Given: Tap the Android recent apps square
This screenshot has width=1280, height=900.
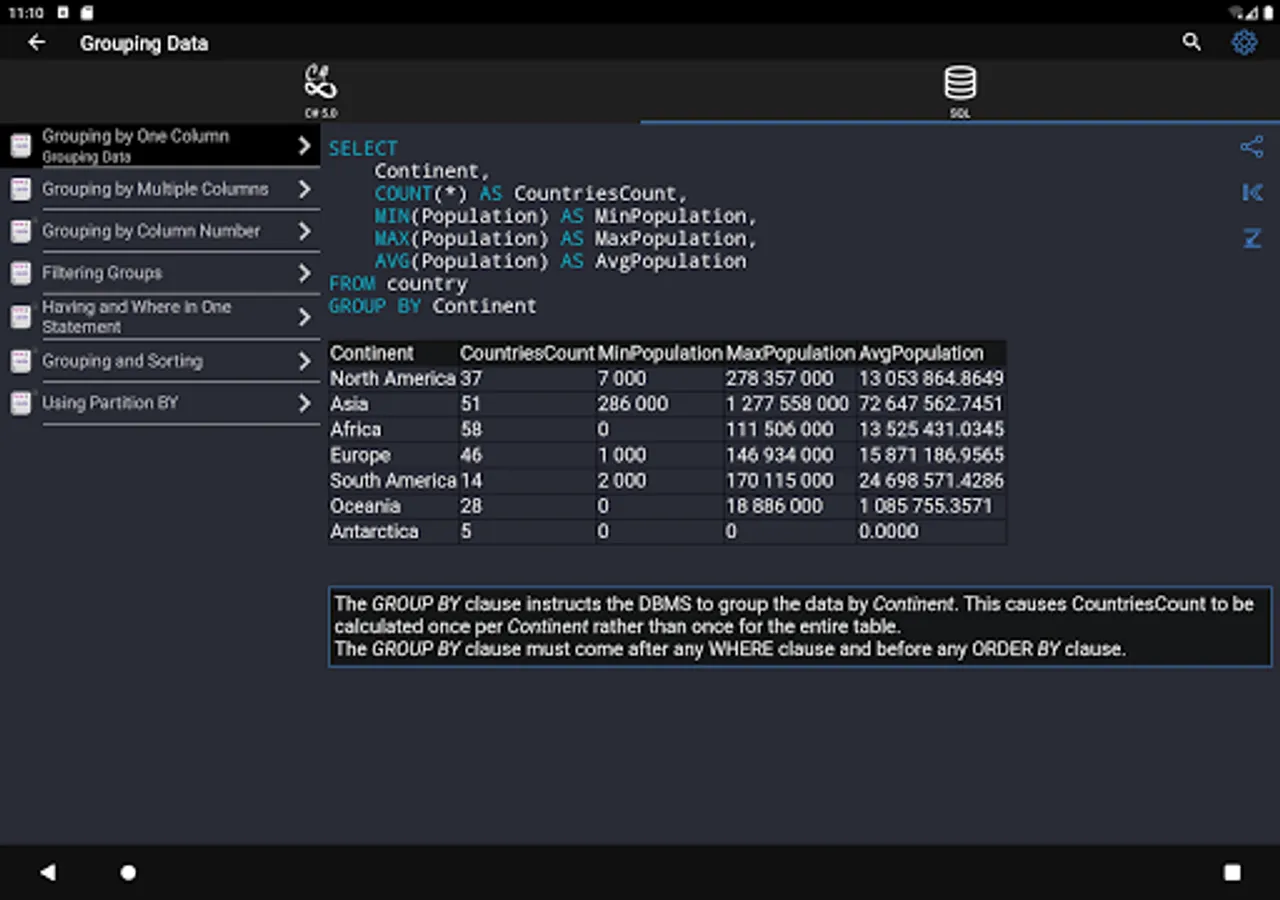Looking at the screenshot, I should [x=1232, y=872].
